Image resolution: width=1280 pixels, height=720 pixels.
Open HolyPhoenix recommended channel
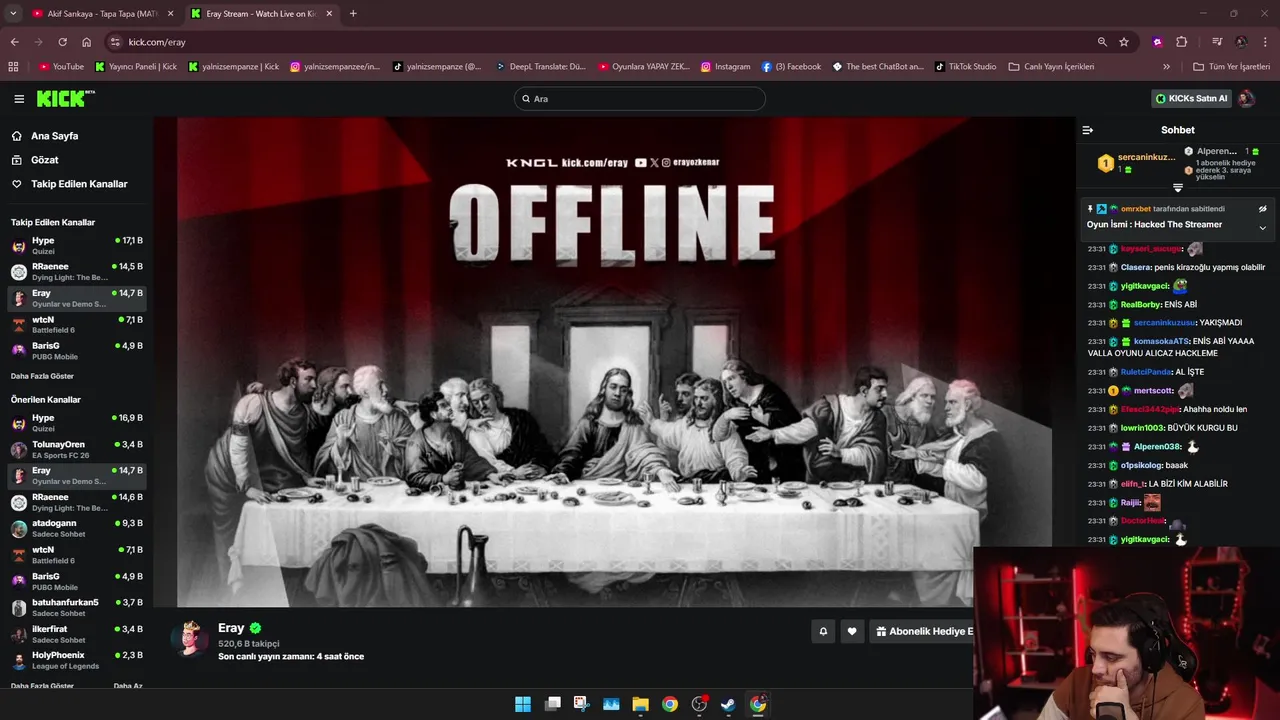pyautogui.click(x=76, y=660)
